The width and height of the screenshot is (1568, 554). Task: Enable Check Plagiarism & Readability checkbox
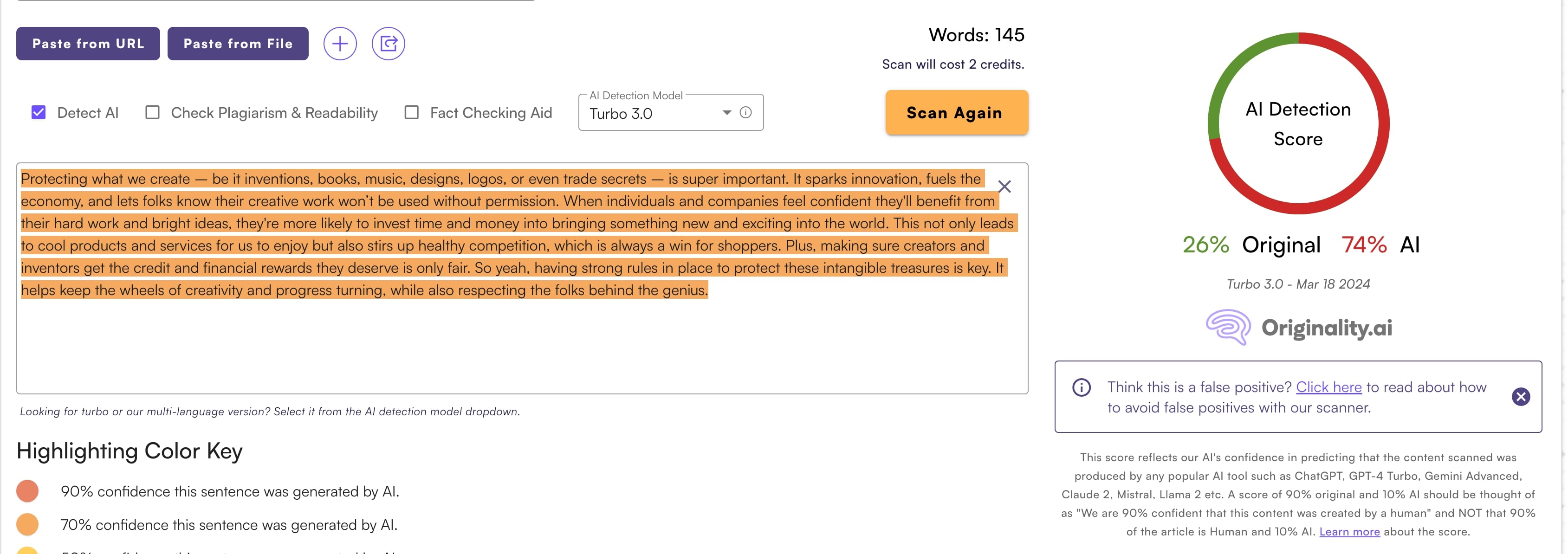click(153, 112)
